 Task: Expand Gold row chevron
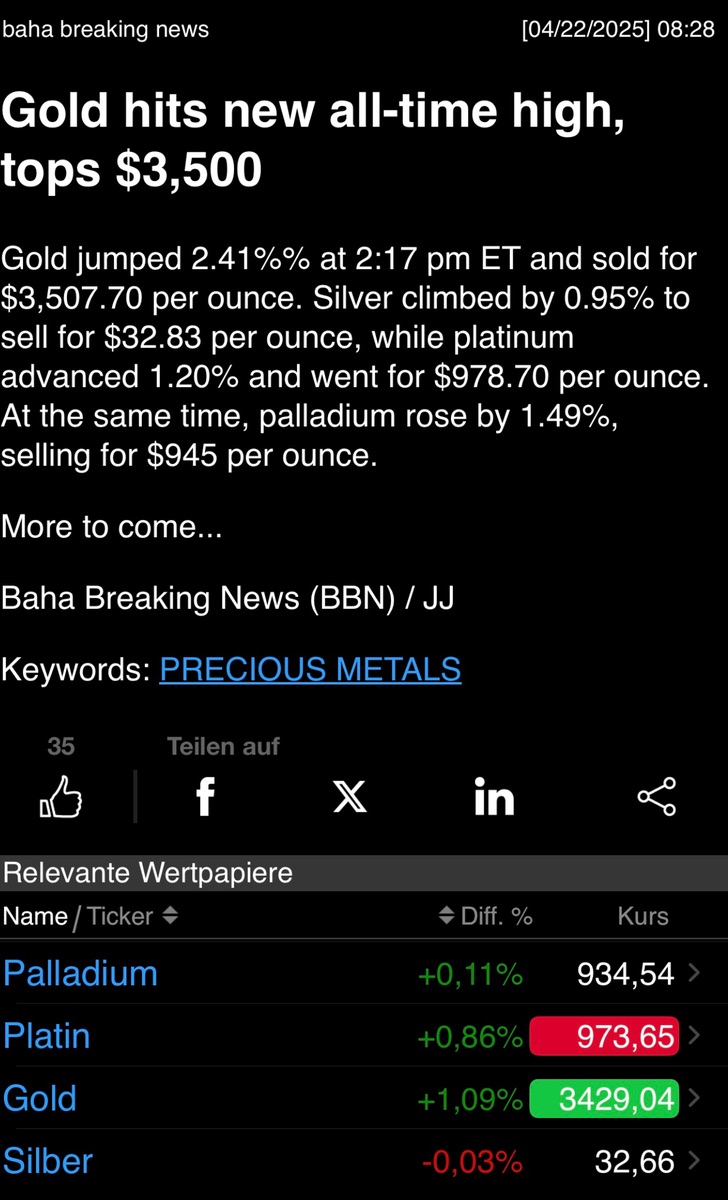[x=696, y=1098]
